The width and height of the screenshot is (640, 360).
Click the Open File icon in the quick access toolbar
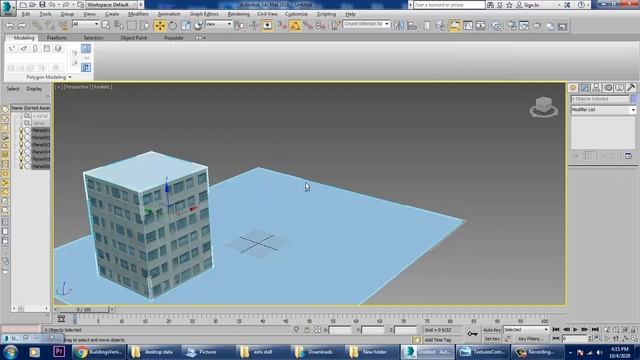[x=33, y=4]
